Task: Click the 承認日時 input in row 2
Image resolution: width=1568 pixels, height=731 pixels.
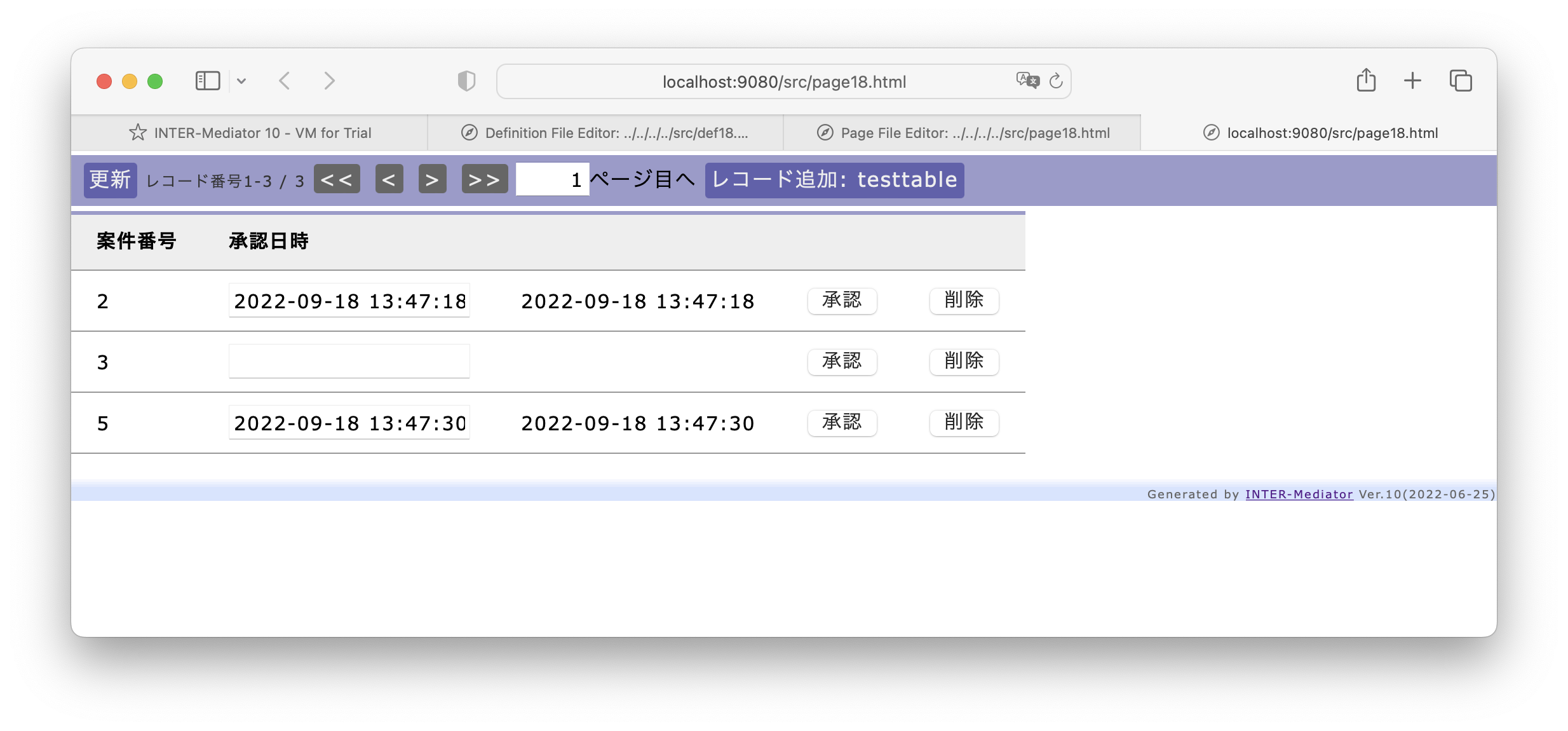Action: 349,300
